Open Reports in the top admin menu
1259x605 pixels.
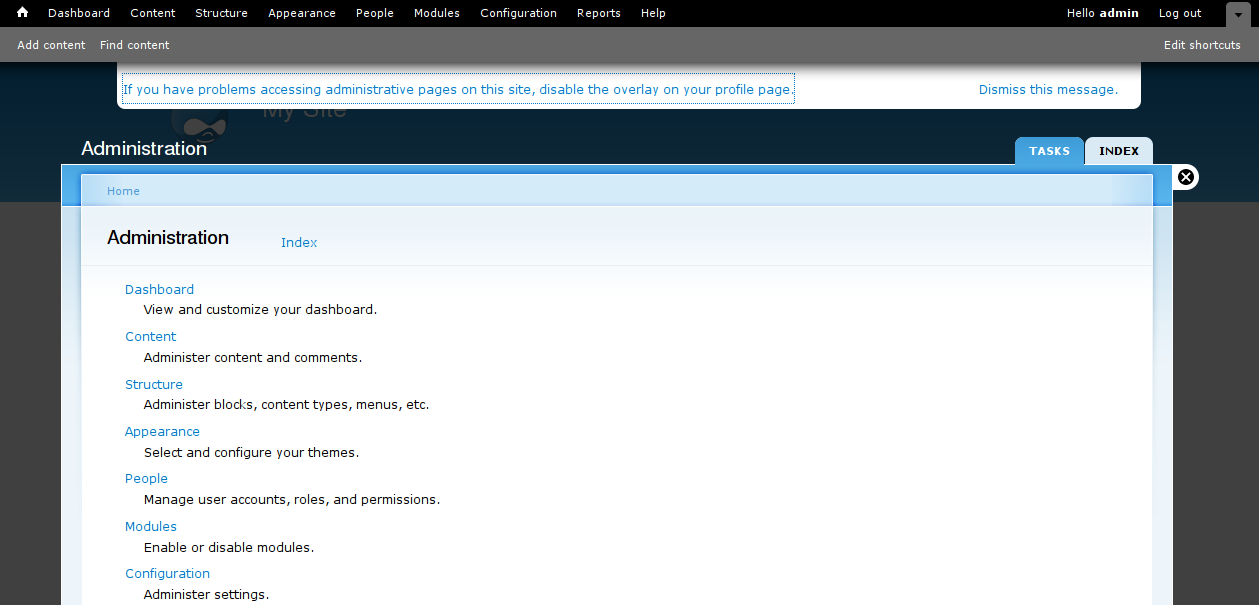599,13
